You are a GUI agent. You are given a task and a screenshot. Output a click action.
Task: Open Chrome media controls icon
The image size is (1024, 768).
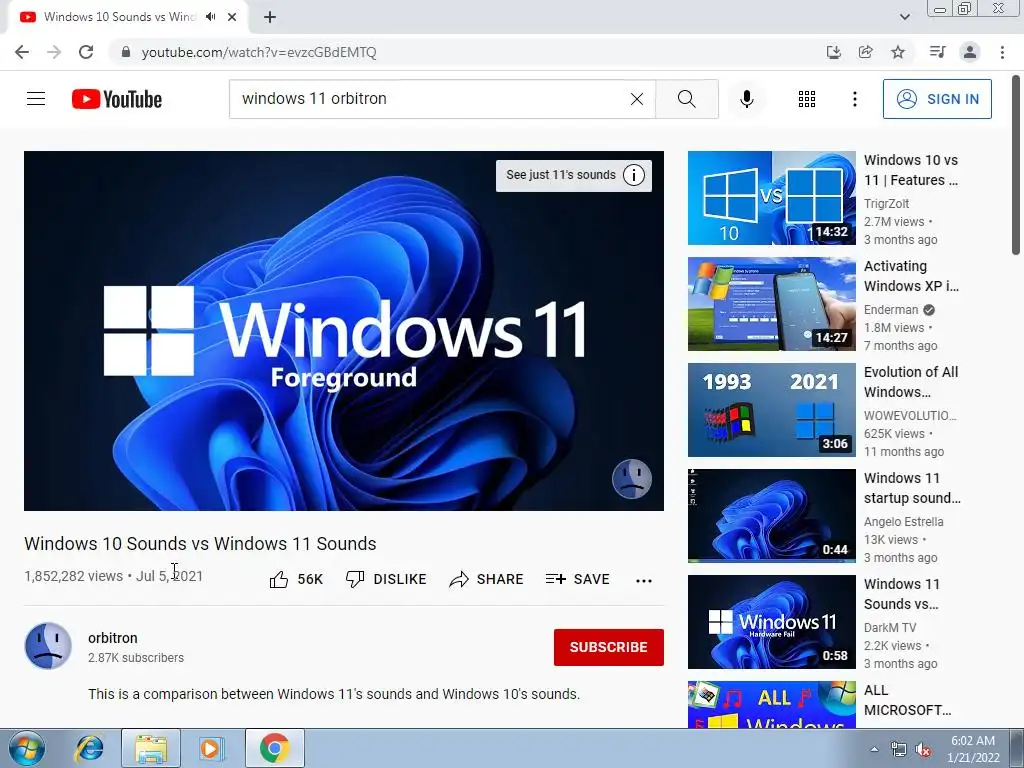coord(937,52)
